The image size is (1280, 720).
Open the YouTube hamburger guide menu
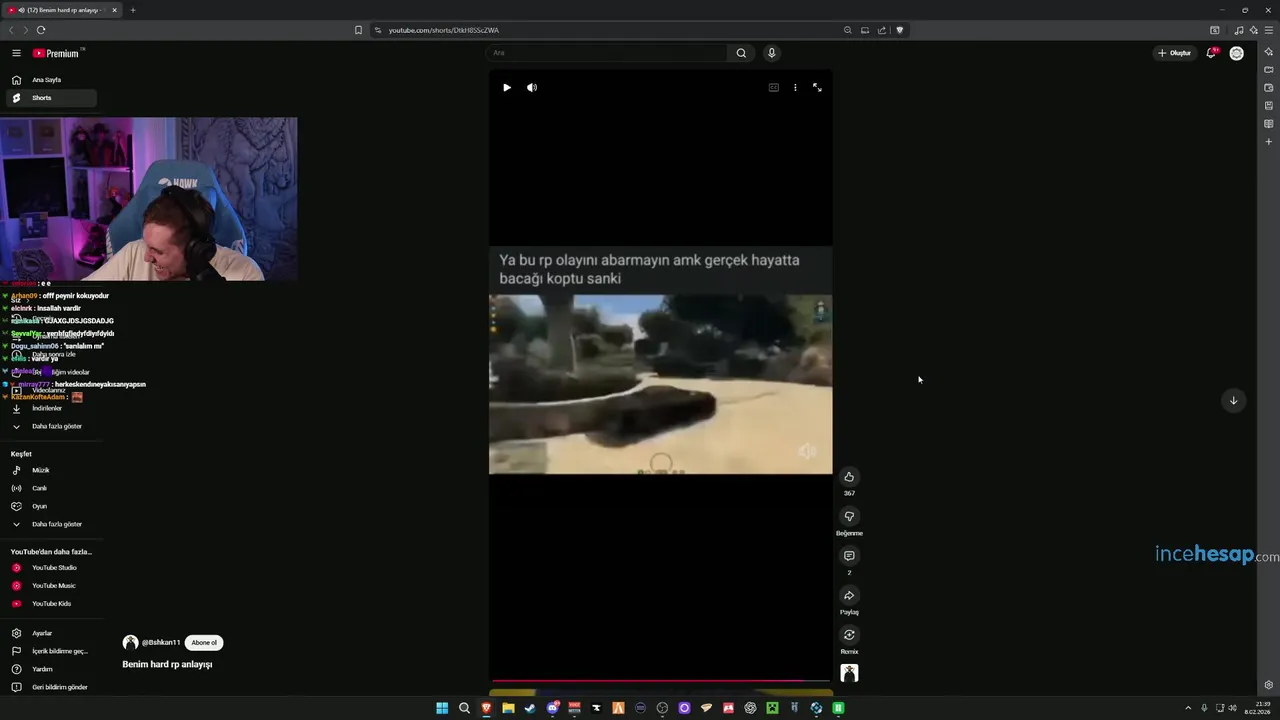[16, 53]
